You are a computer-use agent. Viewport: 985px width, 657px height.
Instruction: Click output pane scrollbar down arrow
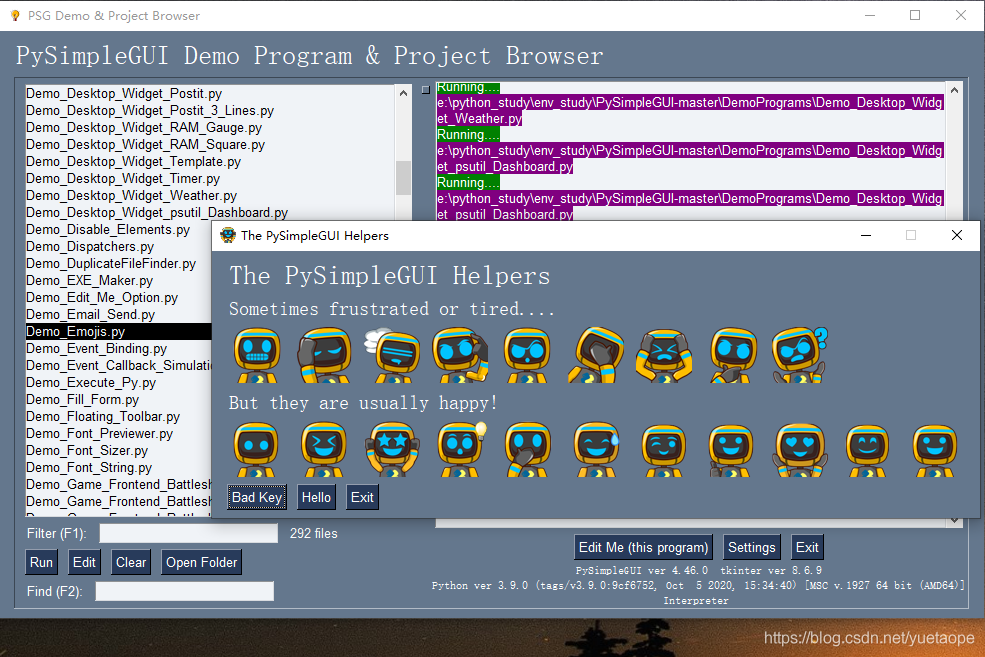pyautogui.click(x=954, y=521)
